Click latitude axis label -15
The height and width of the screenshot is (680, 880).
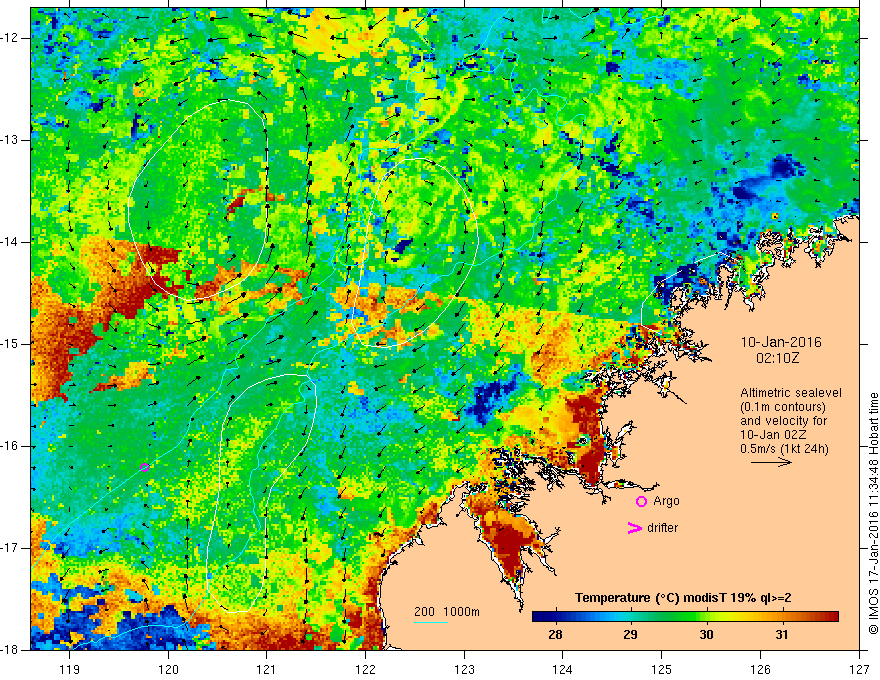pos(10,344)
